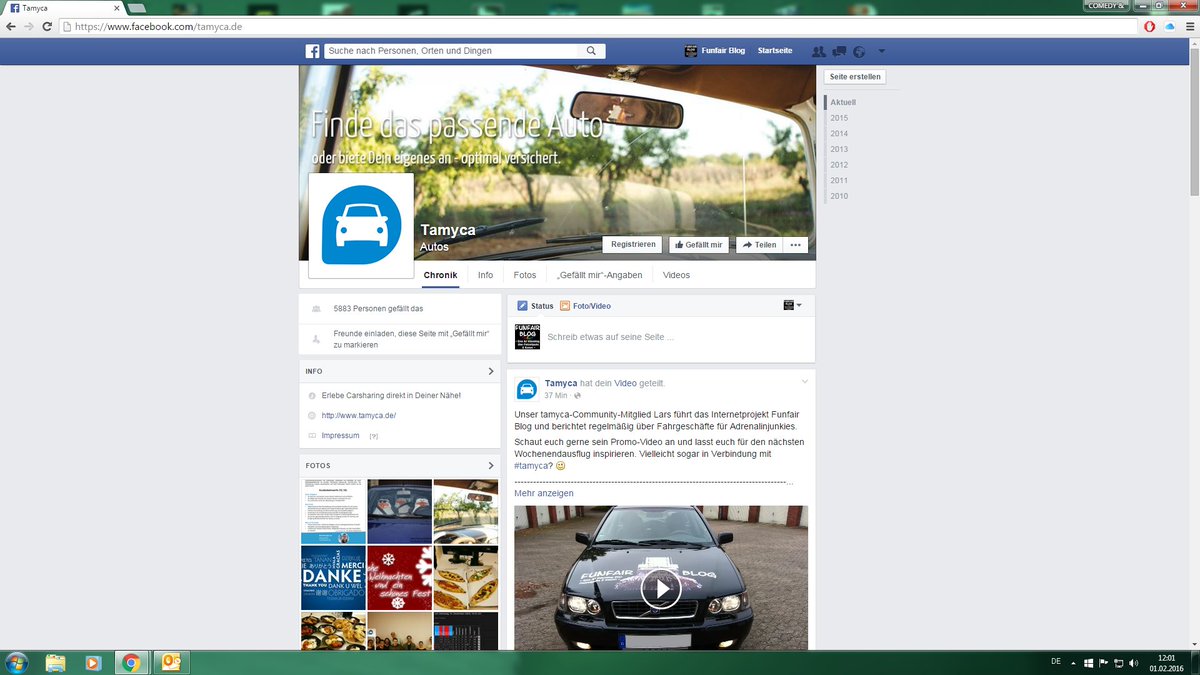The width and height of the screenshot is (1200, 675).
Task: Click Tamyca car profile picture
Action: [361, 225]
